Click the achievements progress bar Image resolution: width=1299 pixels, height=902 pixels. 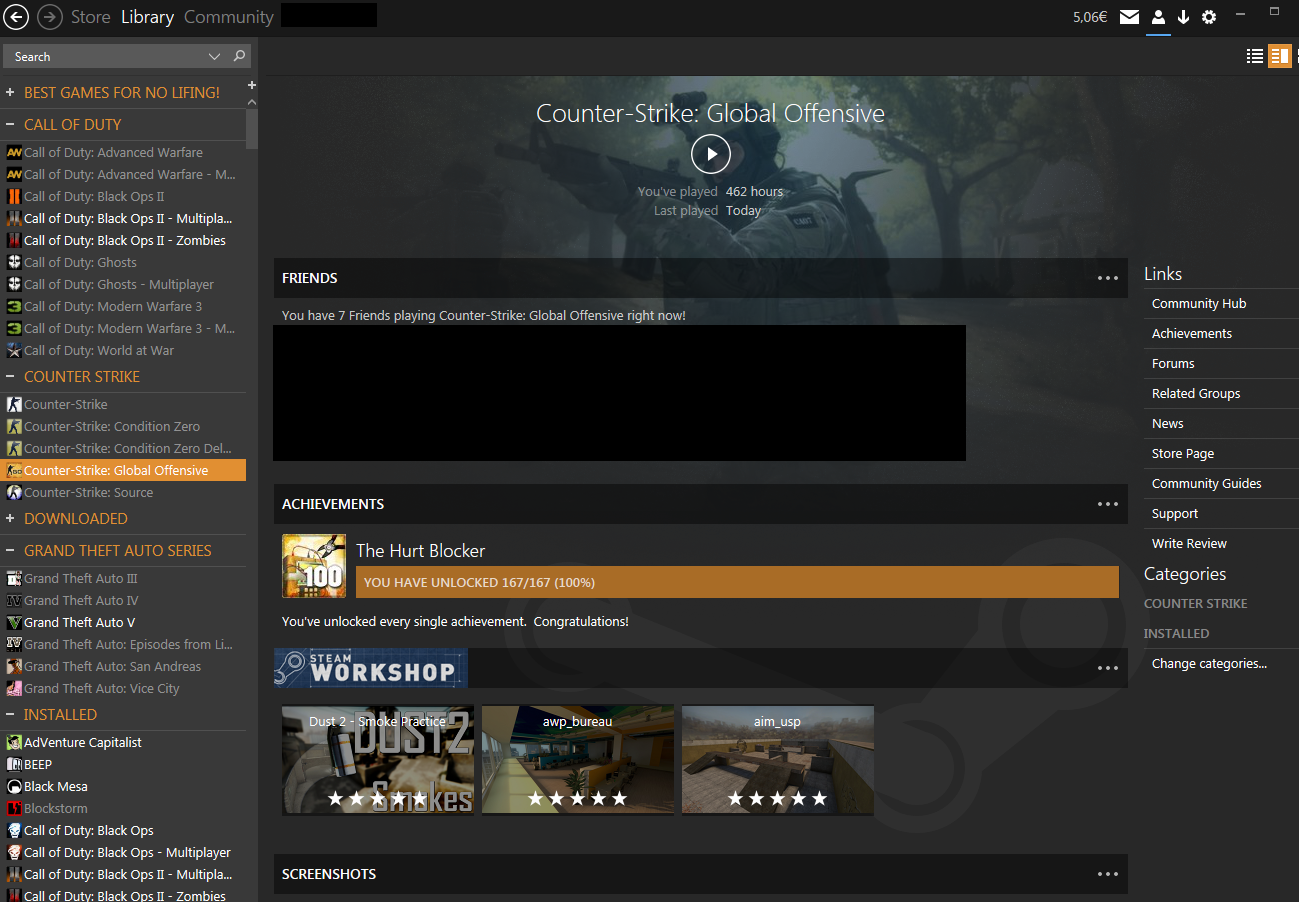pos(737,582)
